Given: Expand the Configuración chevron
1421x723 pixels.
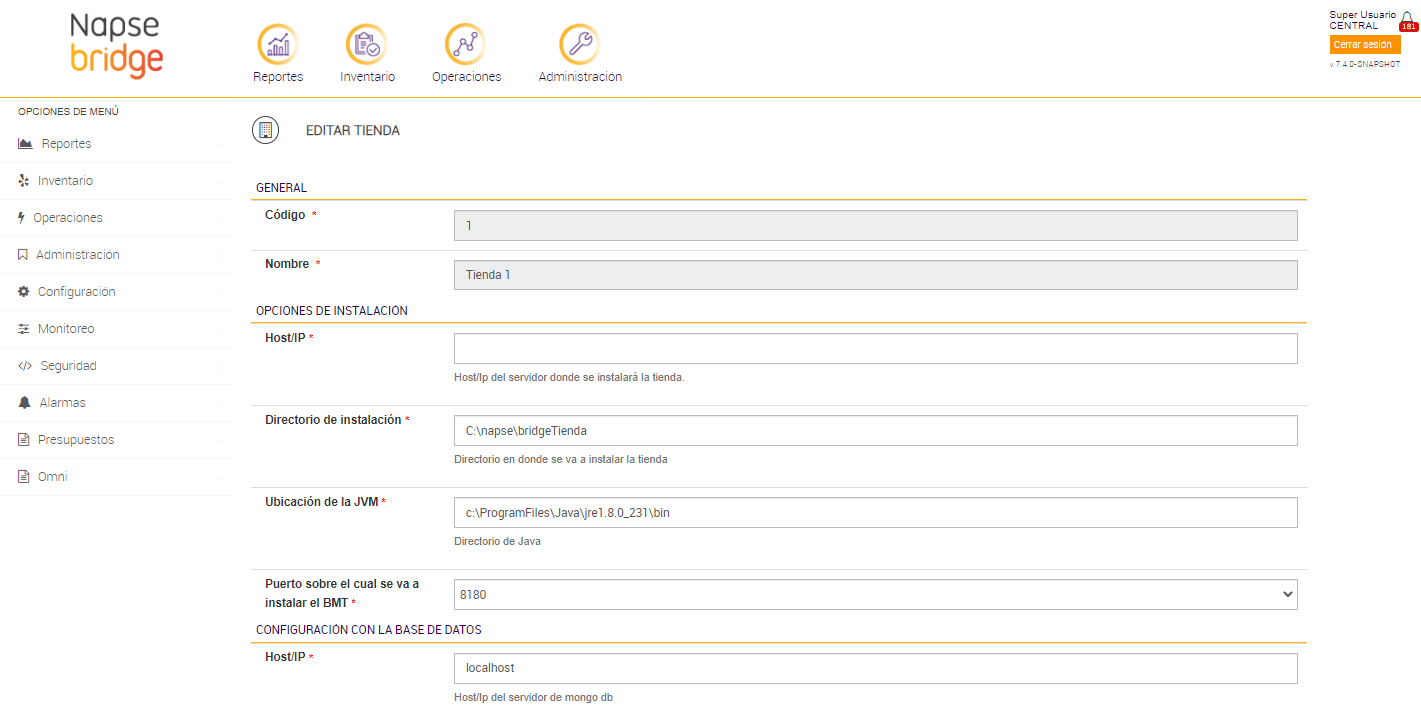Looking at the screenshot, I should (220, 292).
